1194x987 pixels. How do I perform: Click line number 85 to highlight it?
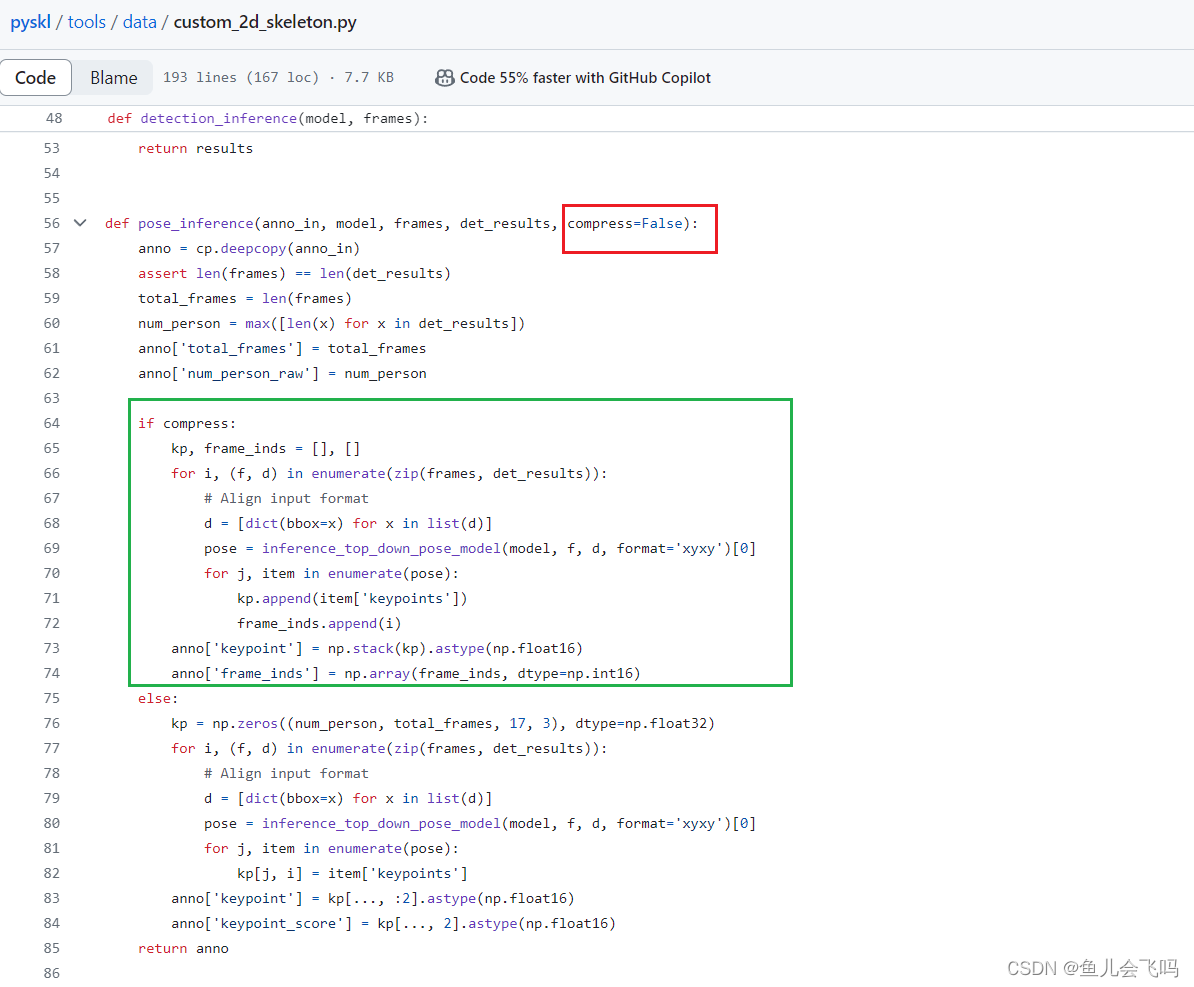coord(51,948)
